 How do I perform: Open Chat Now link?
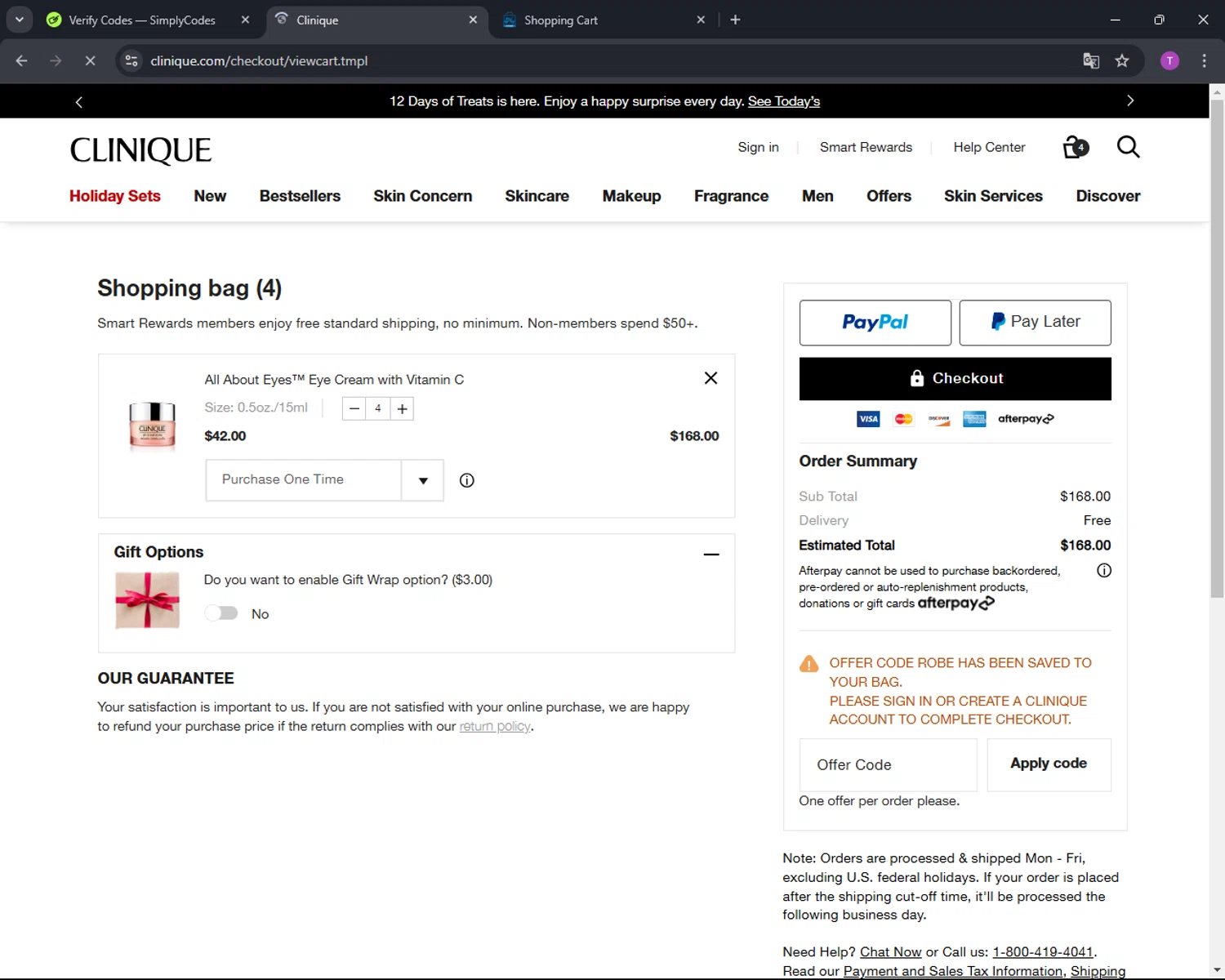tap(890, 952)
